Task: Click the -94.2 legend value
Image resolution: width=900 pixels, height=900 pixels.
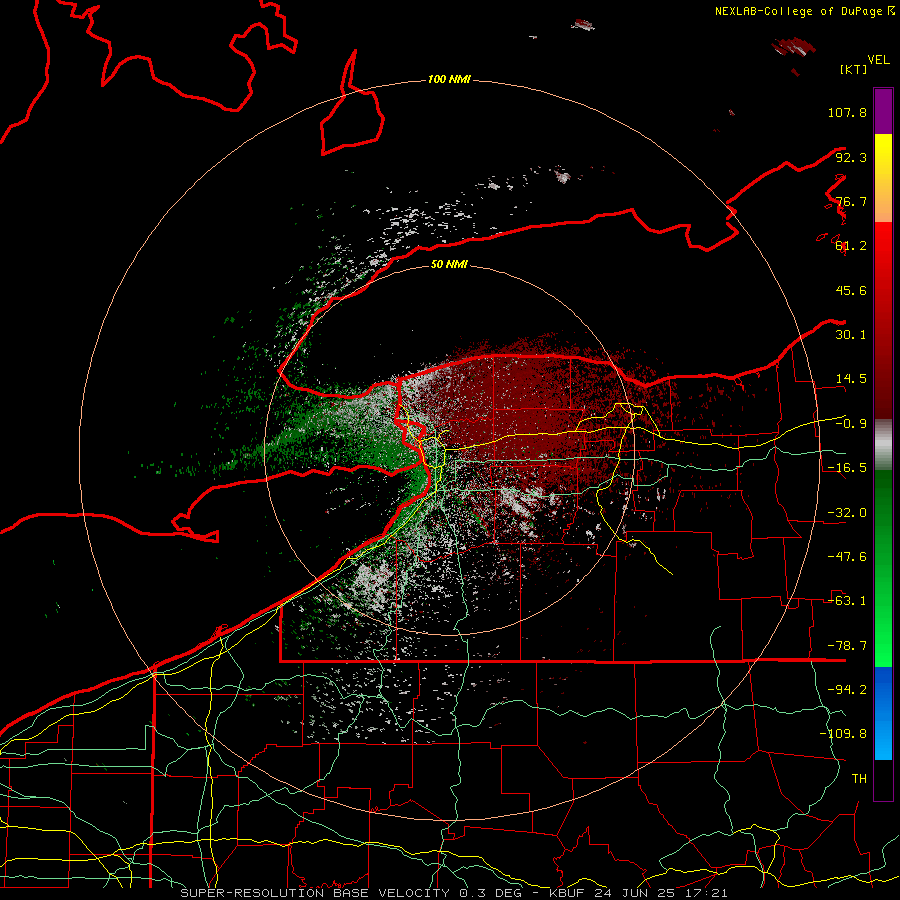Action: pyautogui.click(x=847, y=690)
